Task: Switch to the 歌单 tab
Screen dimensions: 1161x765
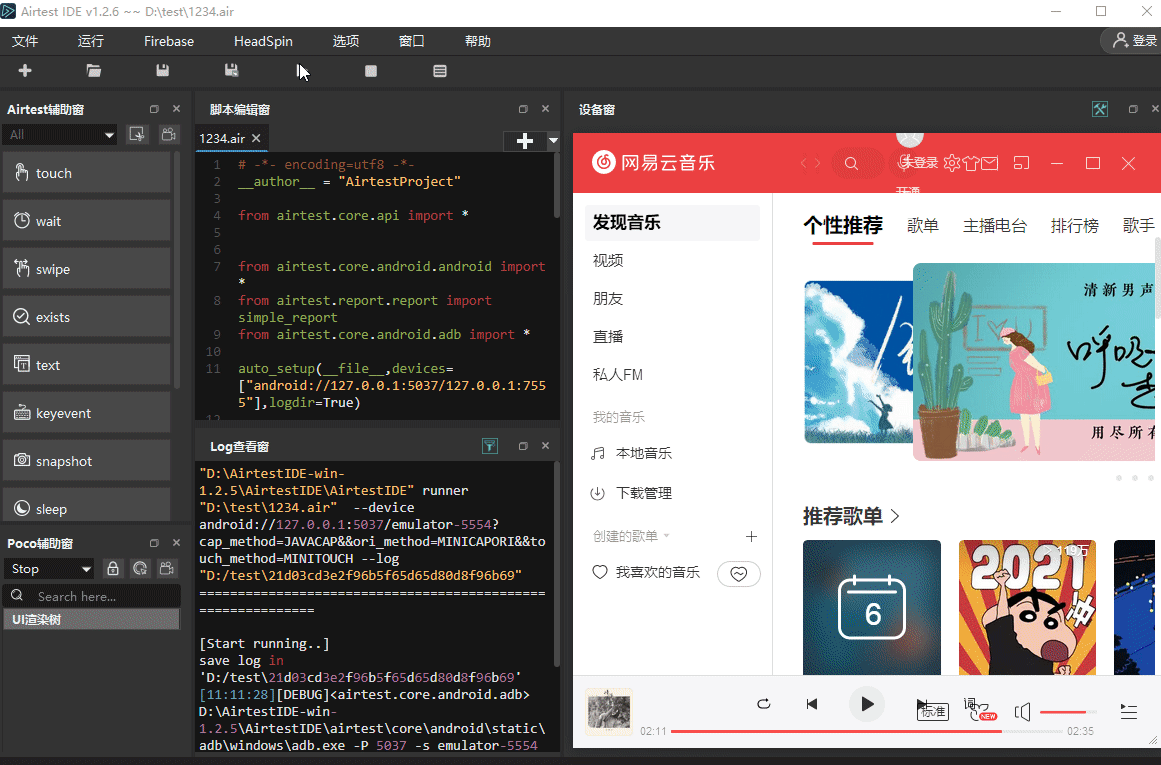Action: click(x=923, y=226)
